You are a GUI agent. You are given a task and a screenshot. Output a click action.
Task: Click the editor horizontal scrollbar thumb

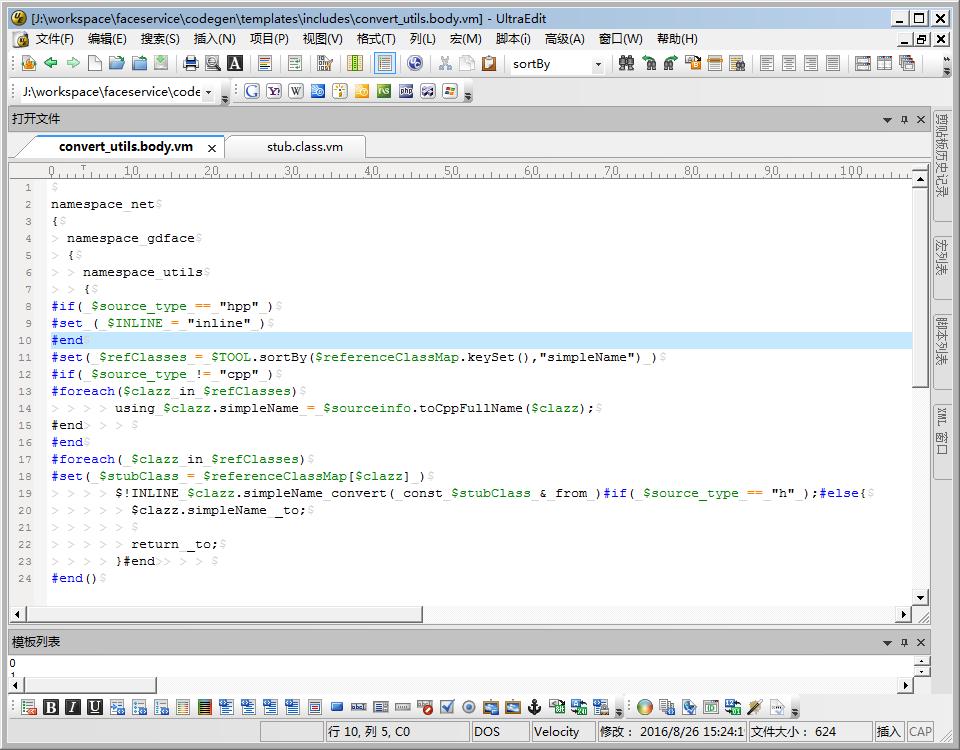224,614
